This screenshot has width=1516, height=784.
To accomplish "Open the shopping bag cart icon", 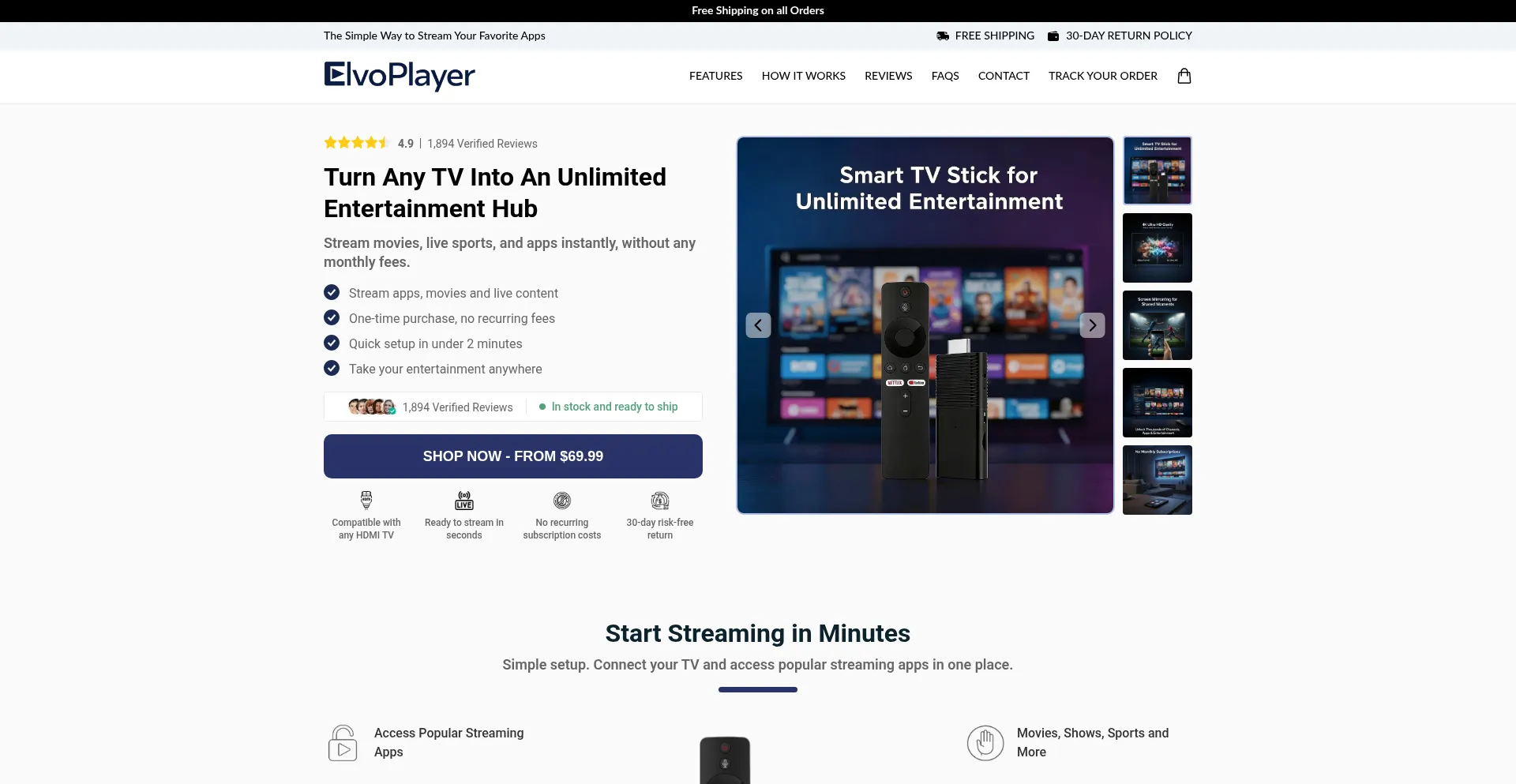I will point(1184,76).
